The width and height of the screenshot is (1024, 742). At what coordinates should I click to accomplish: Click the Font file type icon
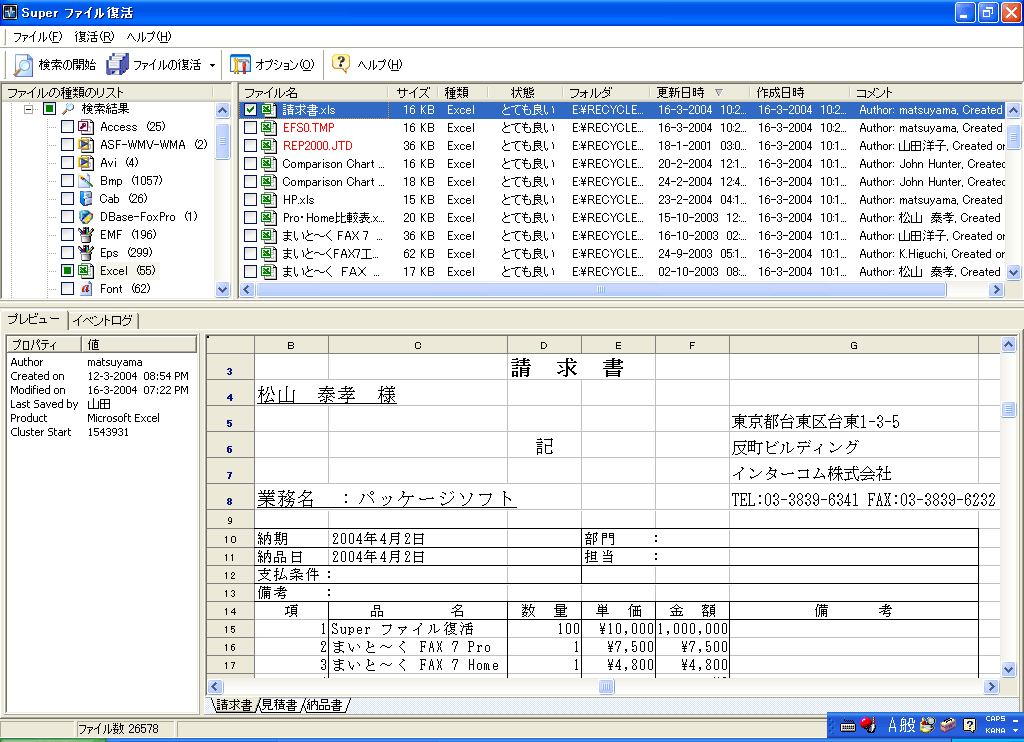point(86,288)
